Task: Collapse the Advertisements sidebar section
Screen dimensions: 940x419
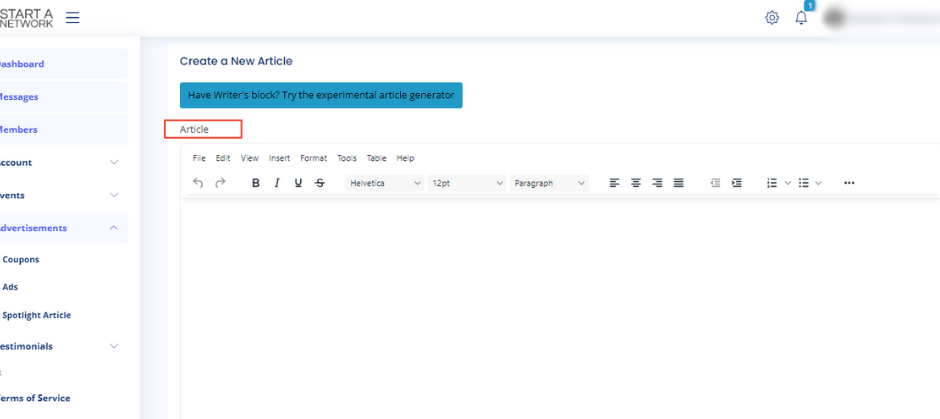Action: point(113,228)
